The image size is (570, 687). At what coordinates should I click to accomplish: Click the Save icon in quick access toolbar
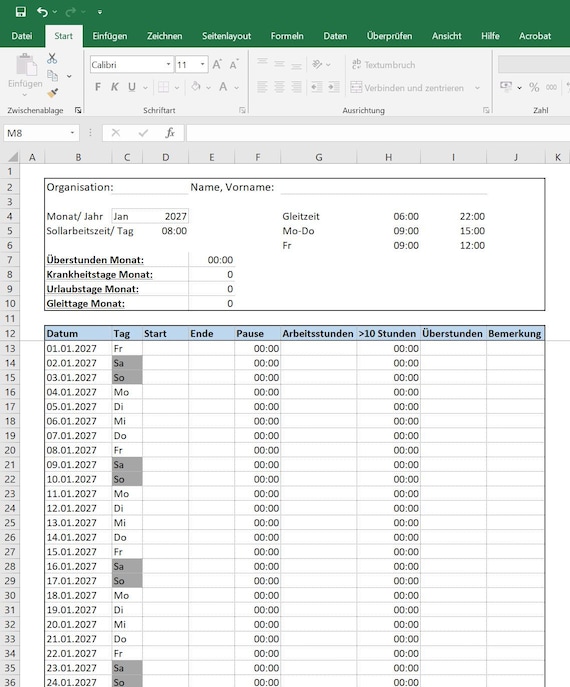(x=20, y=12)
